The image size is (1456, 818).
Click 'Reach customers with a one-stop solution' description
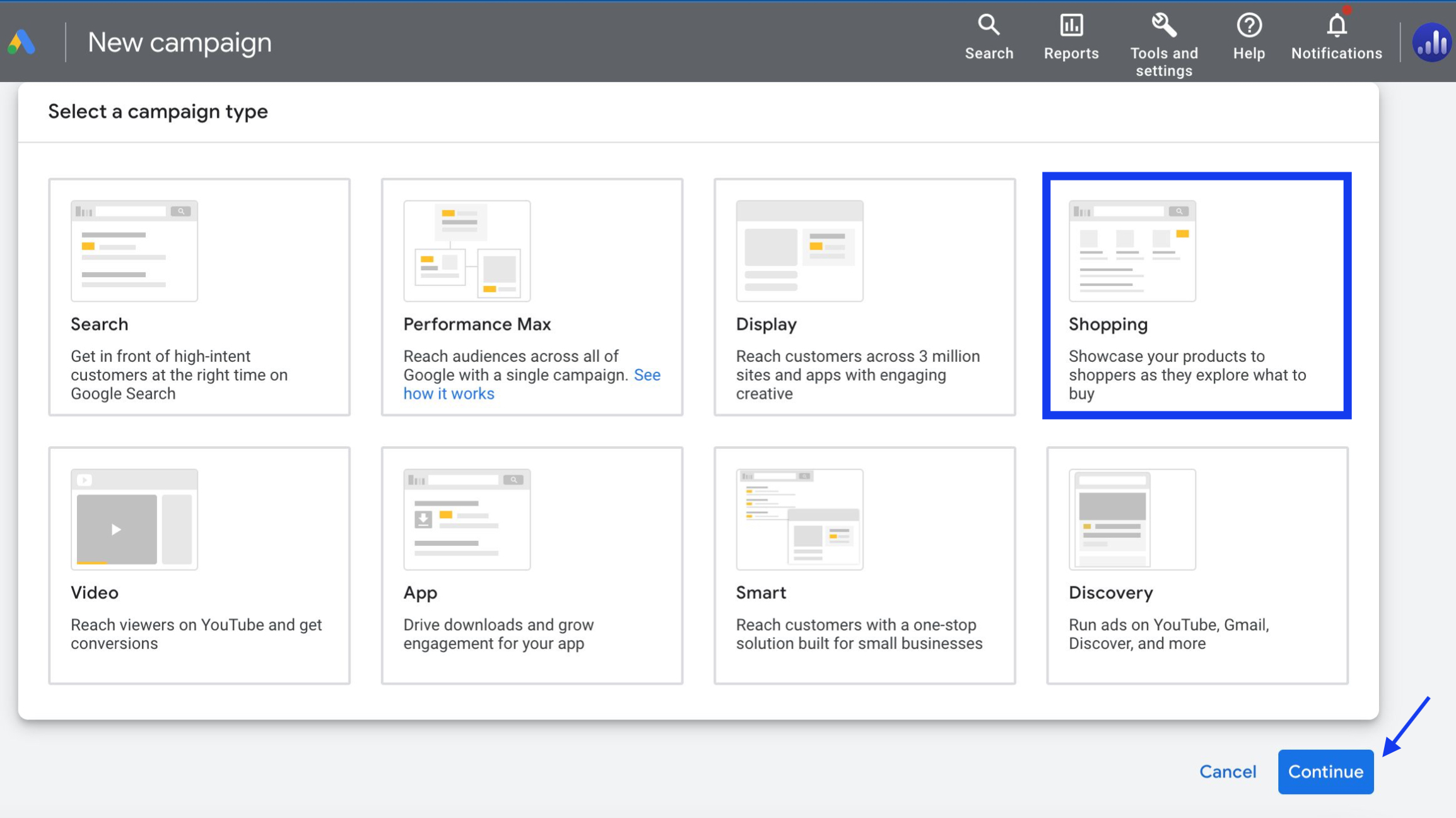coord(859,634)
